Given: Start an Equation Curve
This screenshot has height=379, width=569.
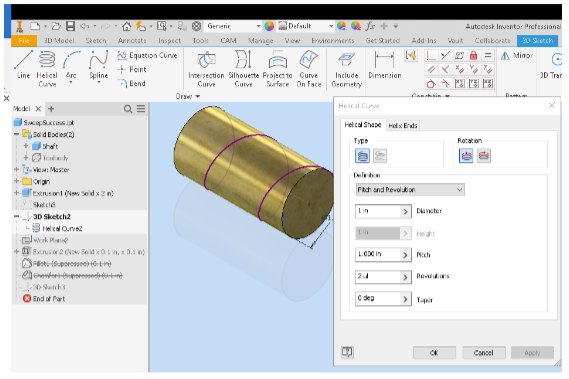Looking at the screenshot, I should 147,55.
